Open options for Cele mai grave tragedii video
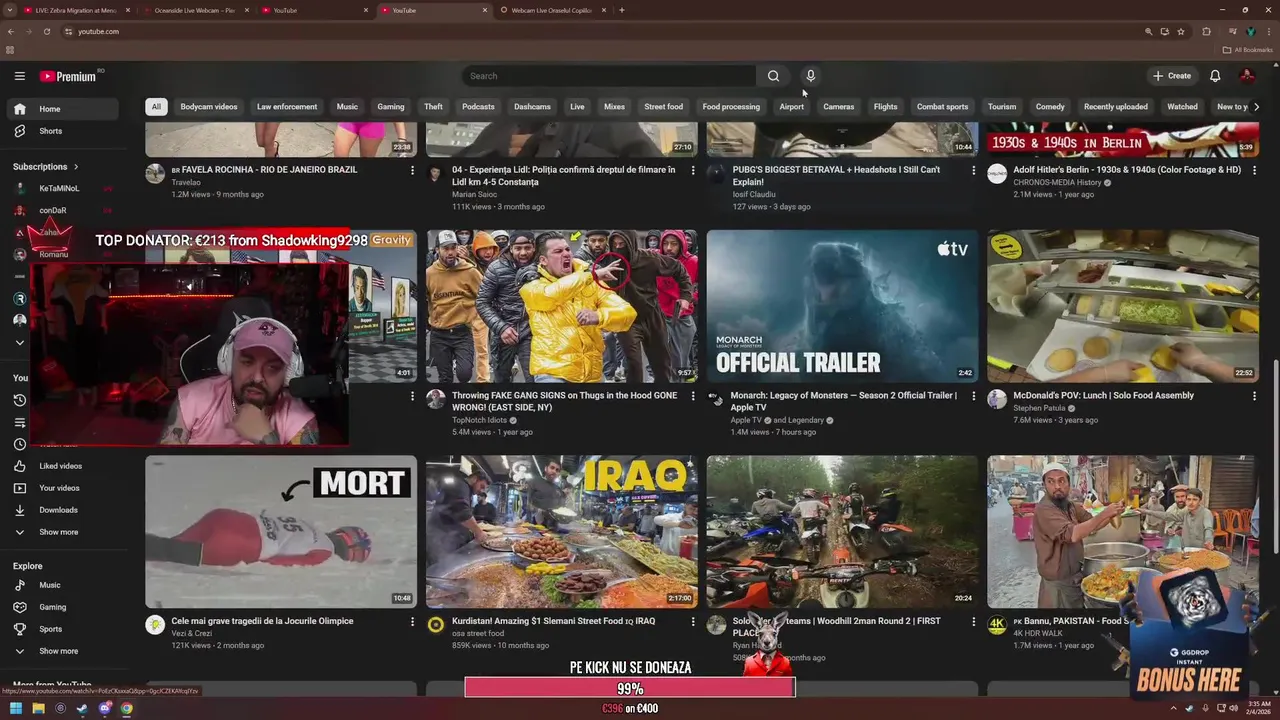The width and height of the screenshot is (1280, 720). [x=412, y=622]
